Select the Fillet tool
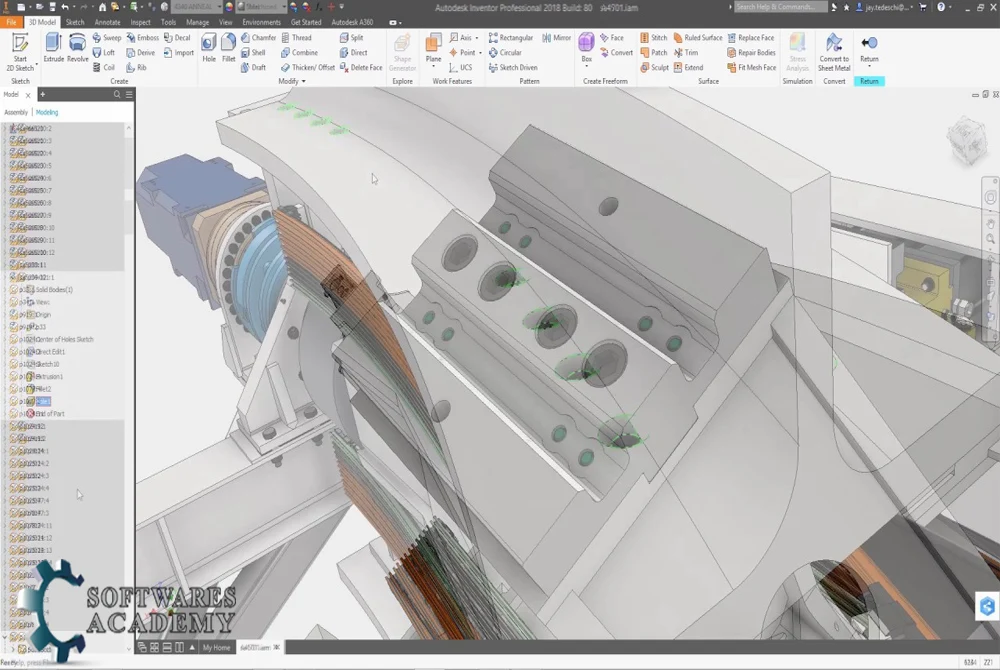 click(228, 48)
